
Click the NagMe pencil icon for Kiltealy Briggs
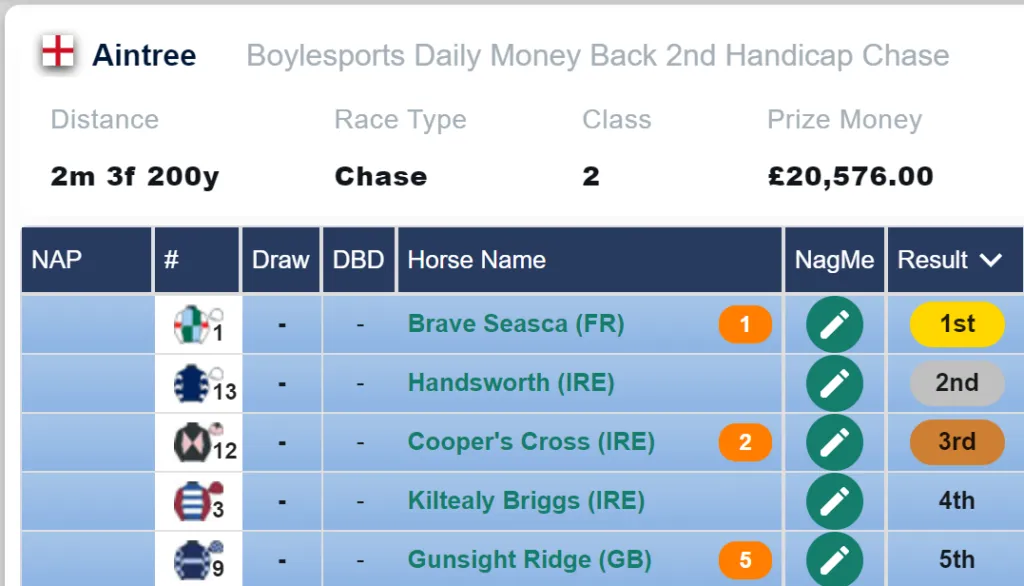click(x=835, y=501)
